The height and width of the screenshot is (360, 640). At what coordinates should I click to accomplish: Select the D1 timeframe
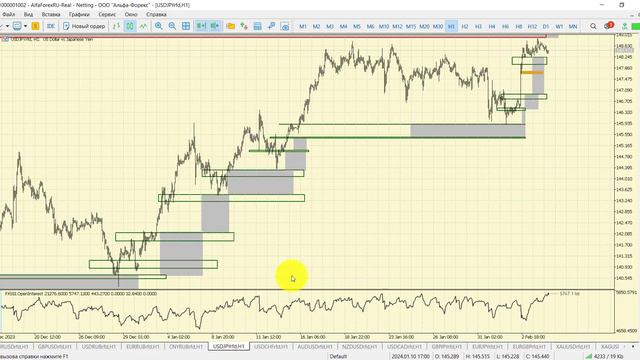pos(546,26)
